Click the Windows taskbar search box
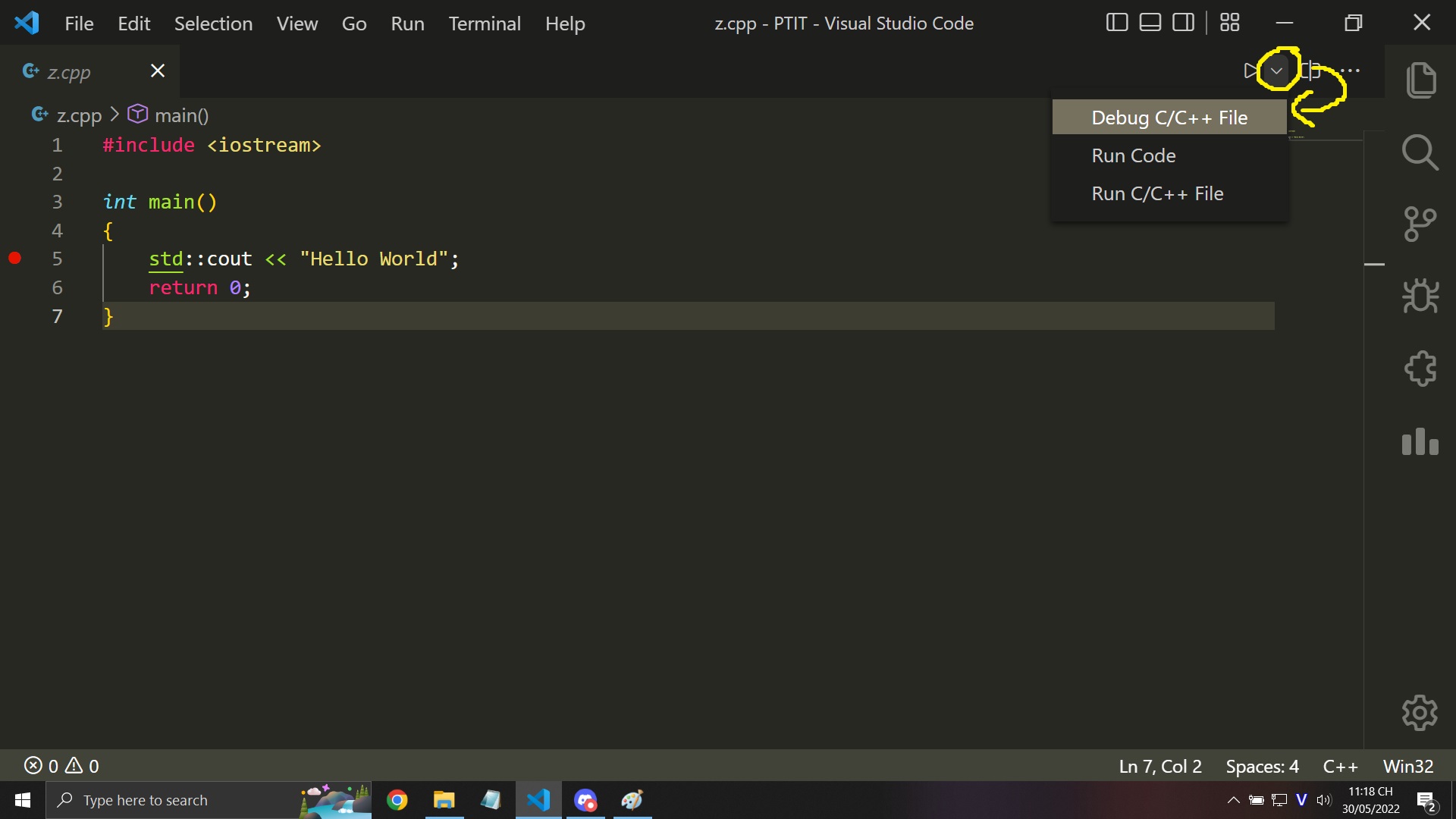 point(209,800)
